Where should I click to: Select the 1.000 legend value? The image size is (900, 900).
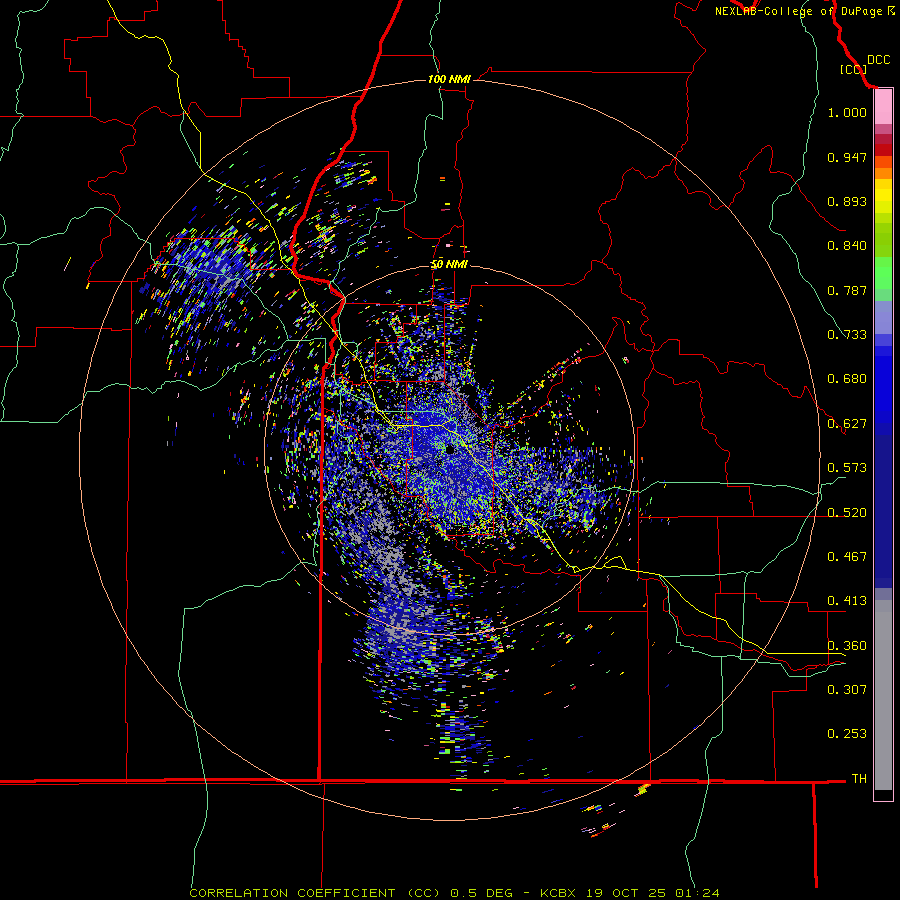point(847,112)
